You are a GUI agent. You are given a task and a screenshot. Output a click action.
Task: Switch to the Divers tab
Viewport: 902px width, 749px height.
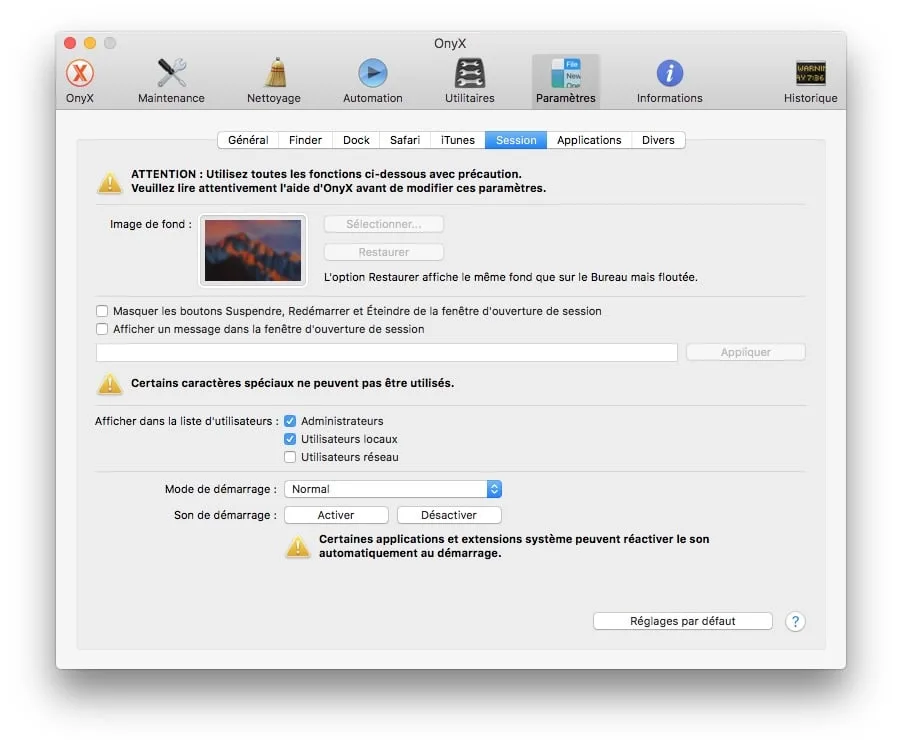click(658, 140)
